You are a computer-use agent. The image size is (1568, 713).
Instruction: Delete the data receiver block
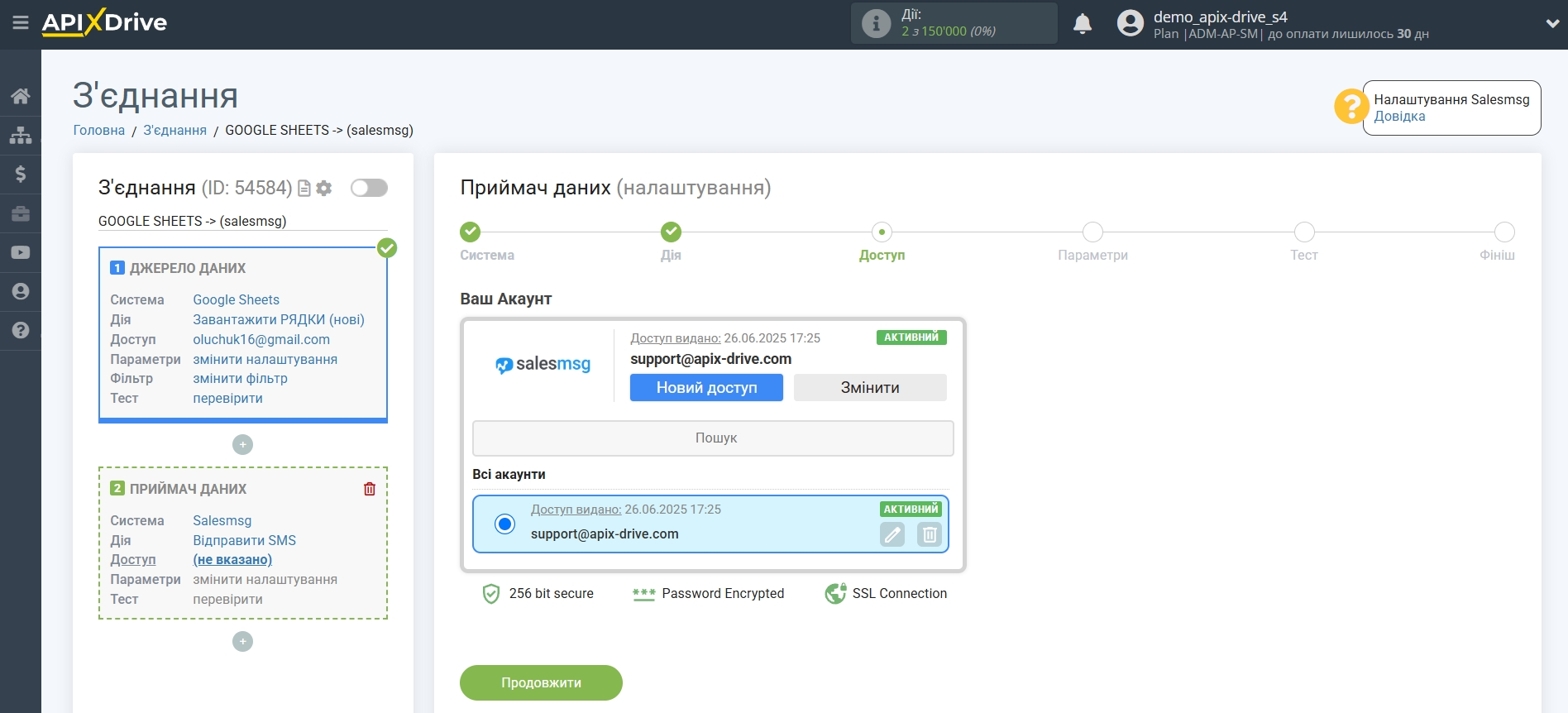(370, 489)
